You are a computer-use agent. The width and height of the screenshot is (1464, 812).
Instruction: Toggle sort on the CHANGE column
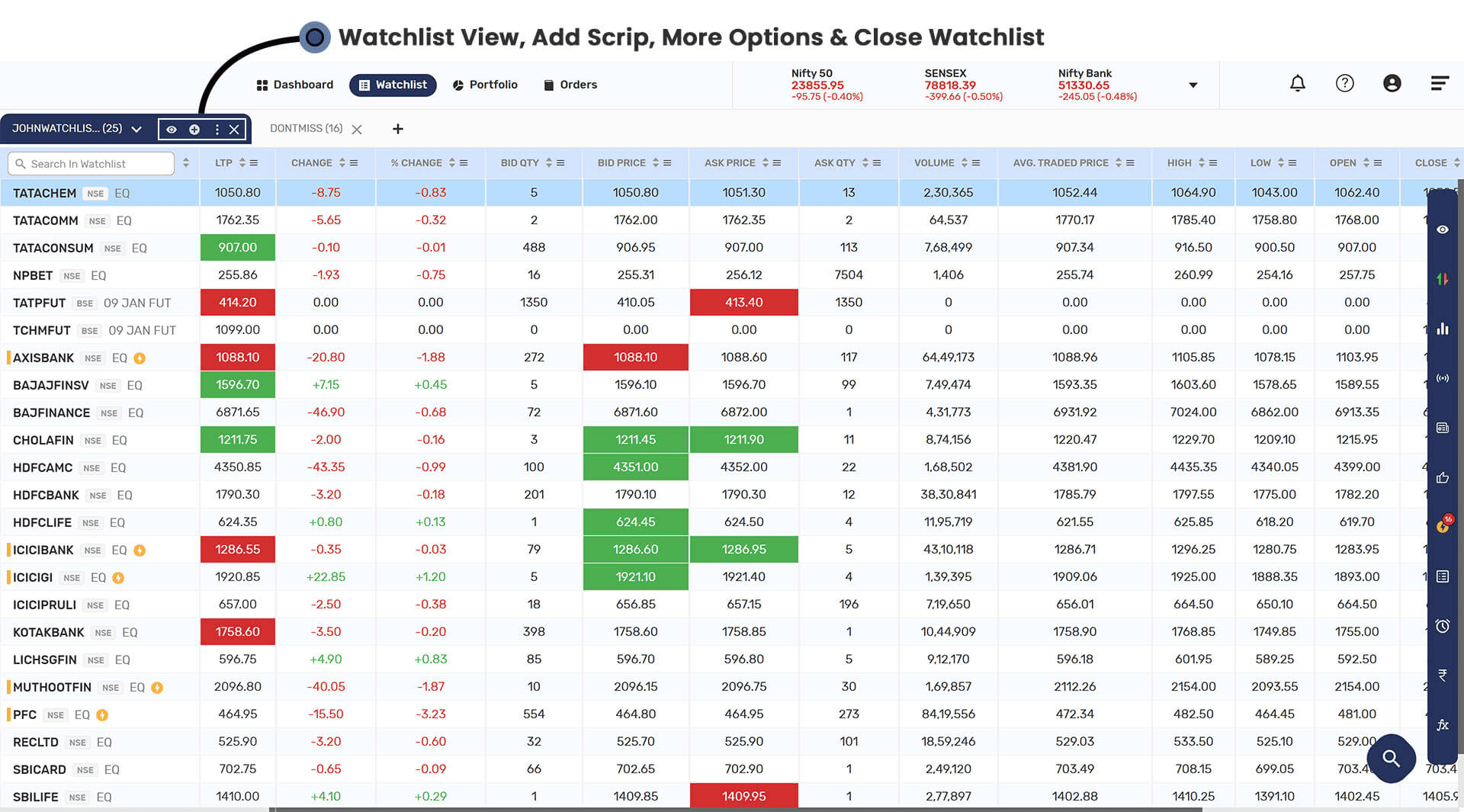[x=342, y=163]
